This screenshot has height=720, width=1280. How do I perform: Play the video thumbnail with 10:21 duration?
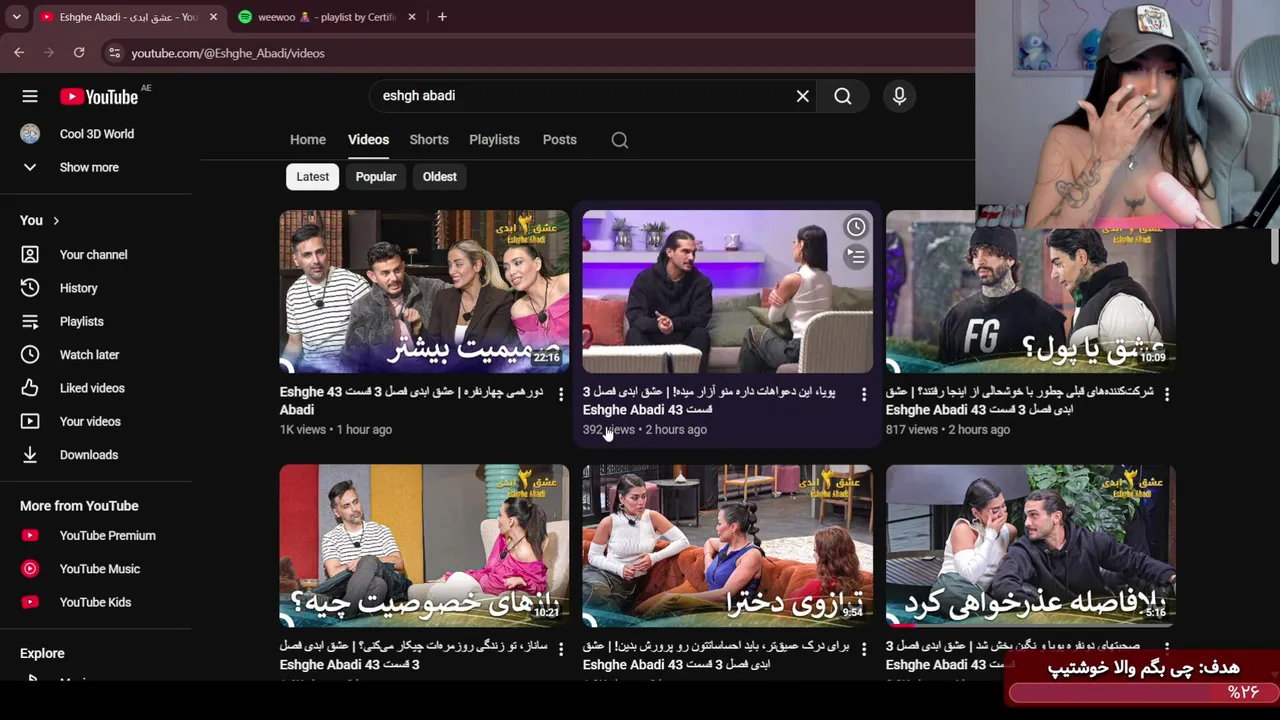pos(424,546)
